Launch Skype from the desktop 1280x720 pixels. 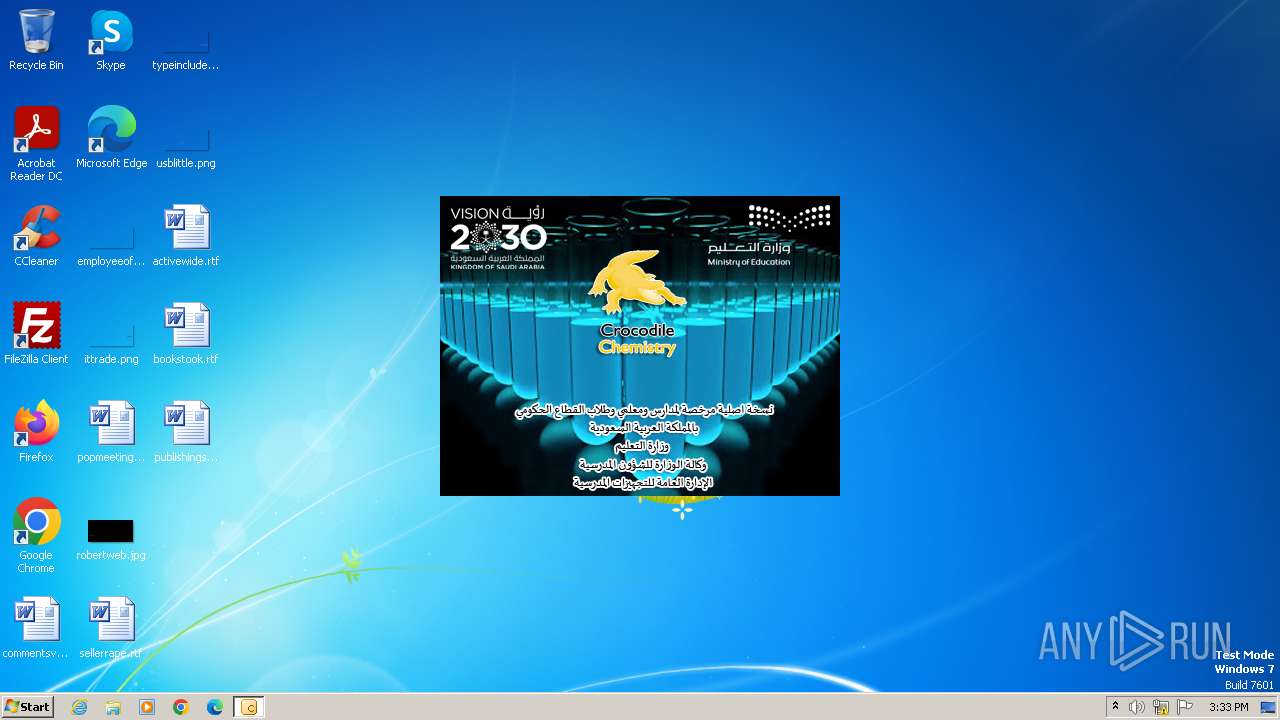tap(111, 41)
